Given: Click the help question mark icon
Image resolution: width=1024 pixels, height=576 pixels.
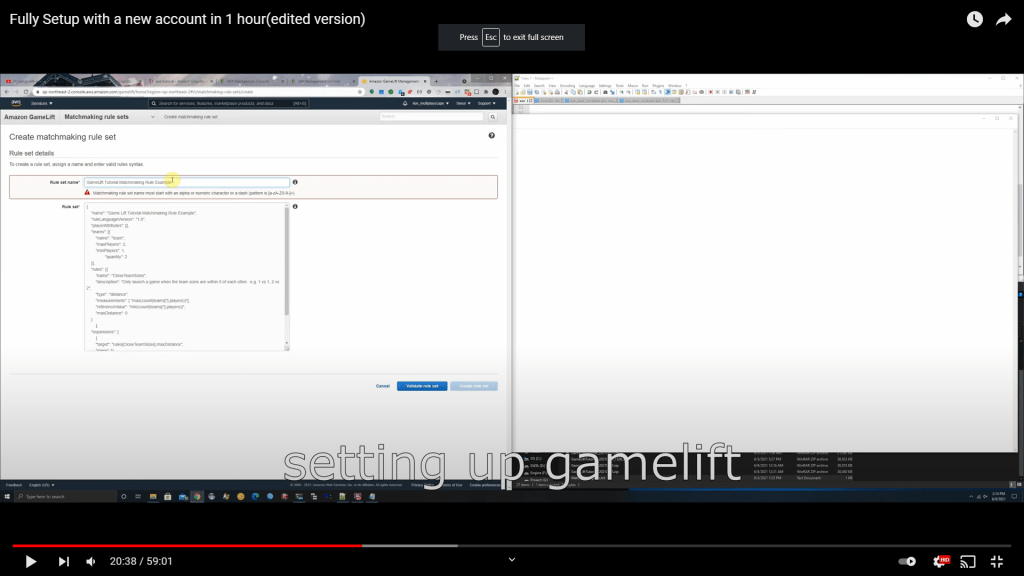Looking at the screenshot, I should 491,135.
